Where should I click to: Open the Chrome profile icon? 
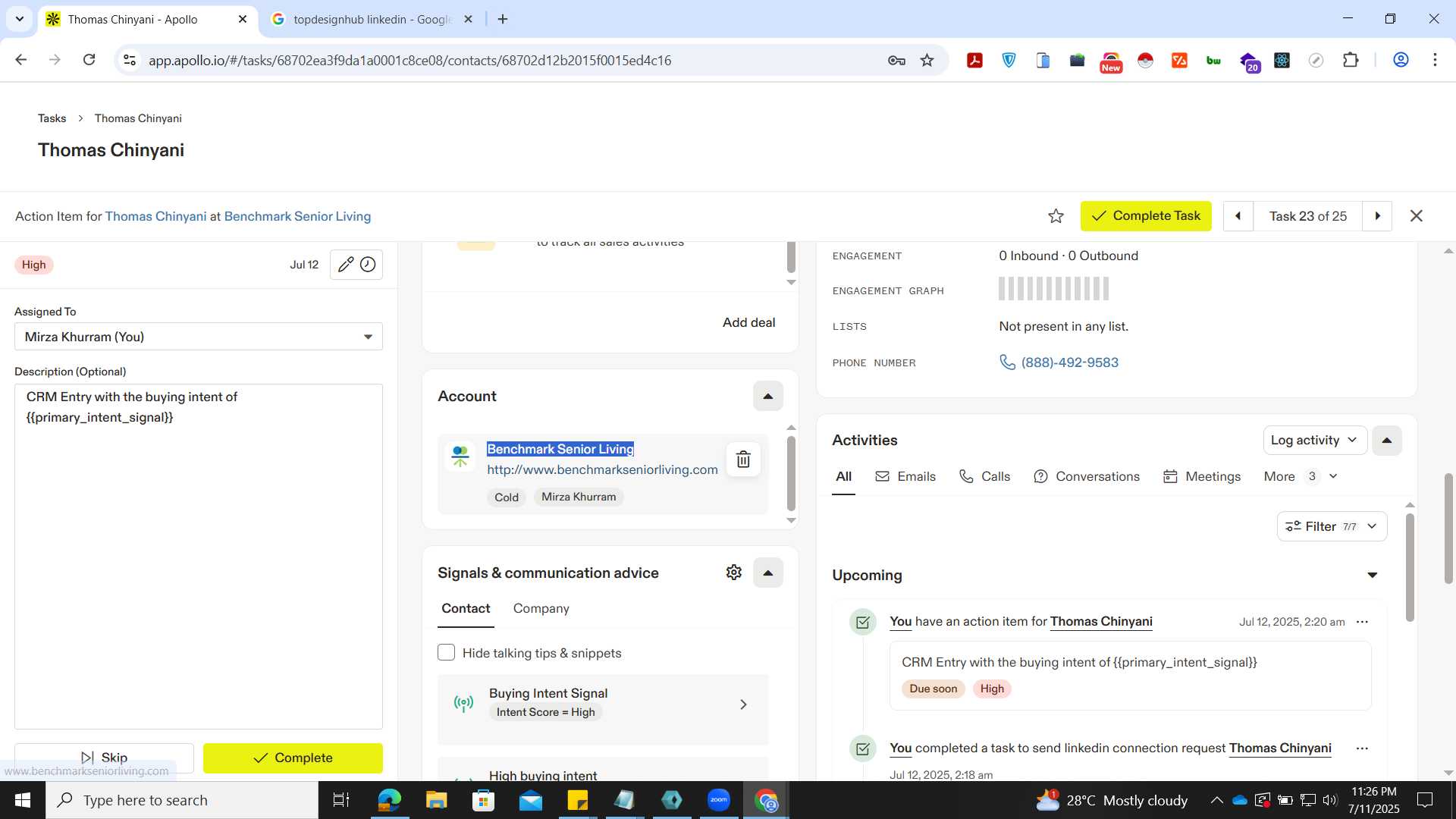coord(1401,60)
